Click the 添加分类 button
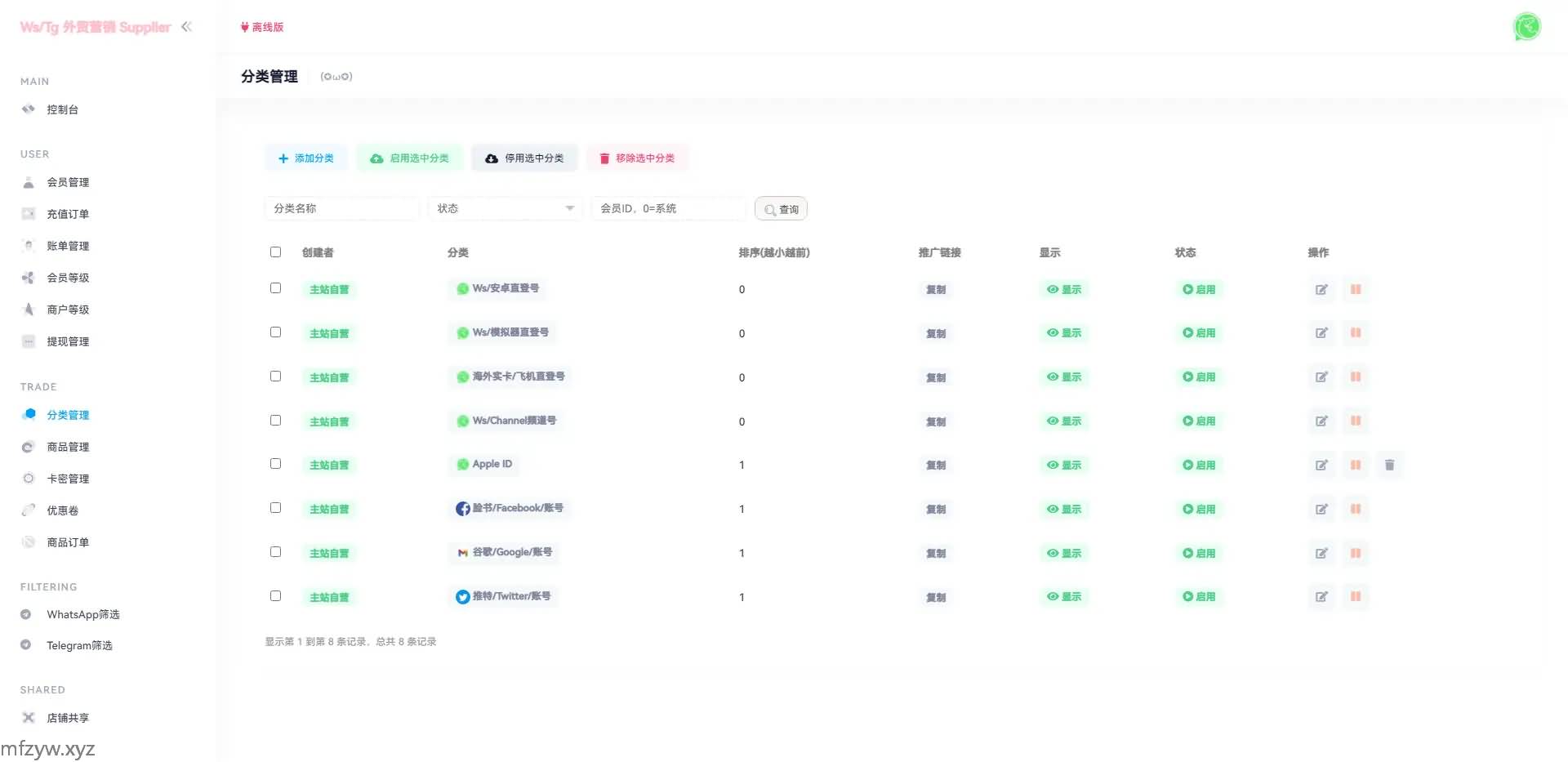Screen dimensions: 1568x762 306,158
